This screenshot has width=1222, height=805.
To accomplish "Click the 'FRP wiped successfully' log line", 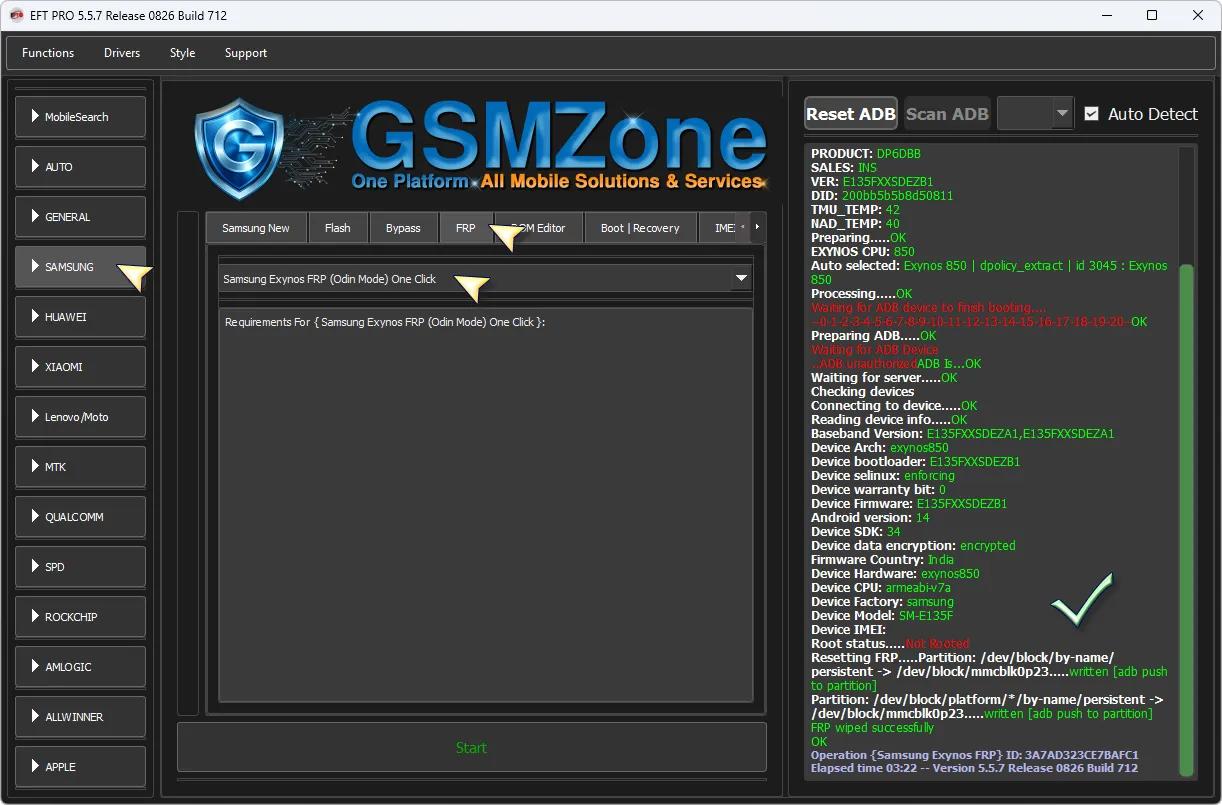I will (x=872, y=728).
